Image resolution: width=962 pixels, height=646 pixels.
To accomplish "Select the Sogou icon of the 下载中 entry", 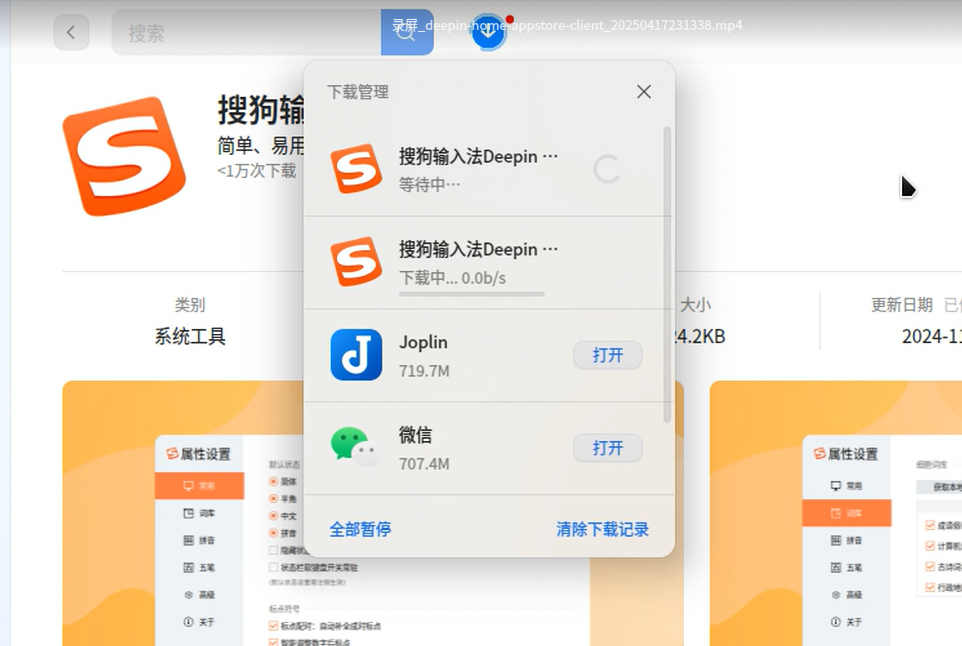I will (x=356, y=262).
